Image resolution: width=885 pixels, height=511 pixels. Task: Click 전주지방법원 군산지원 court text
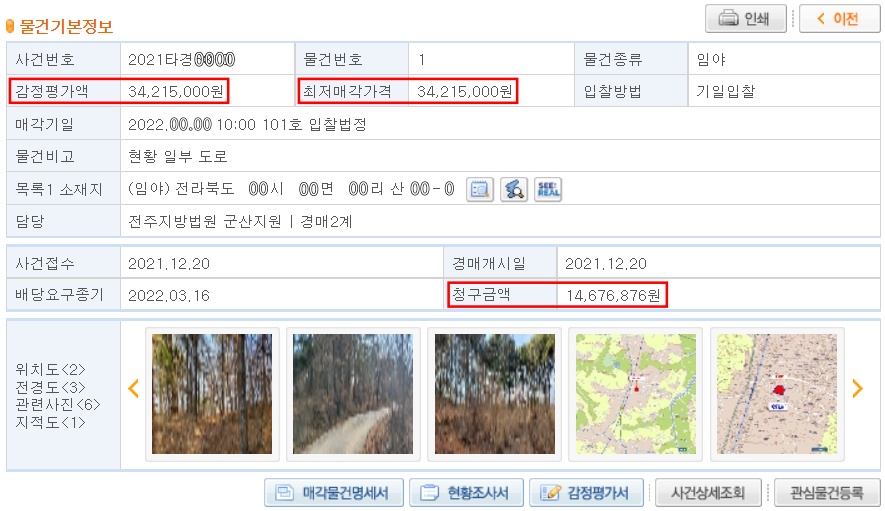(x=205, y=221)
